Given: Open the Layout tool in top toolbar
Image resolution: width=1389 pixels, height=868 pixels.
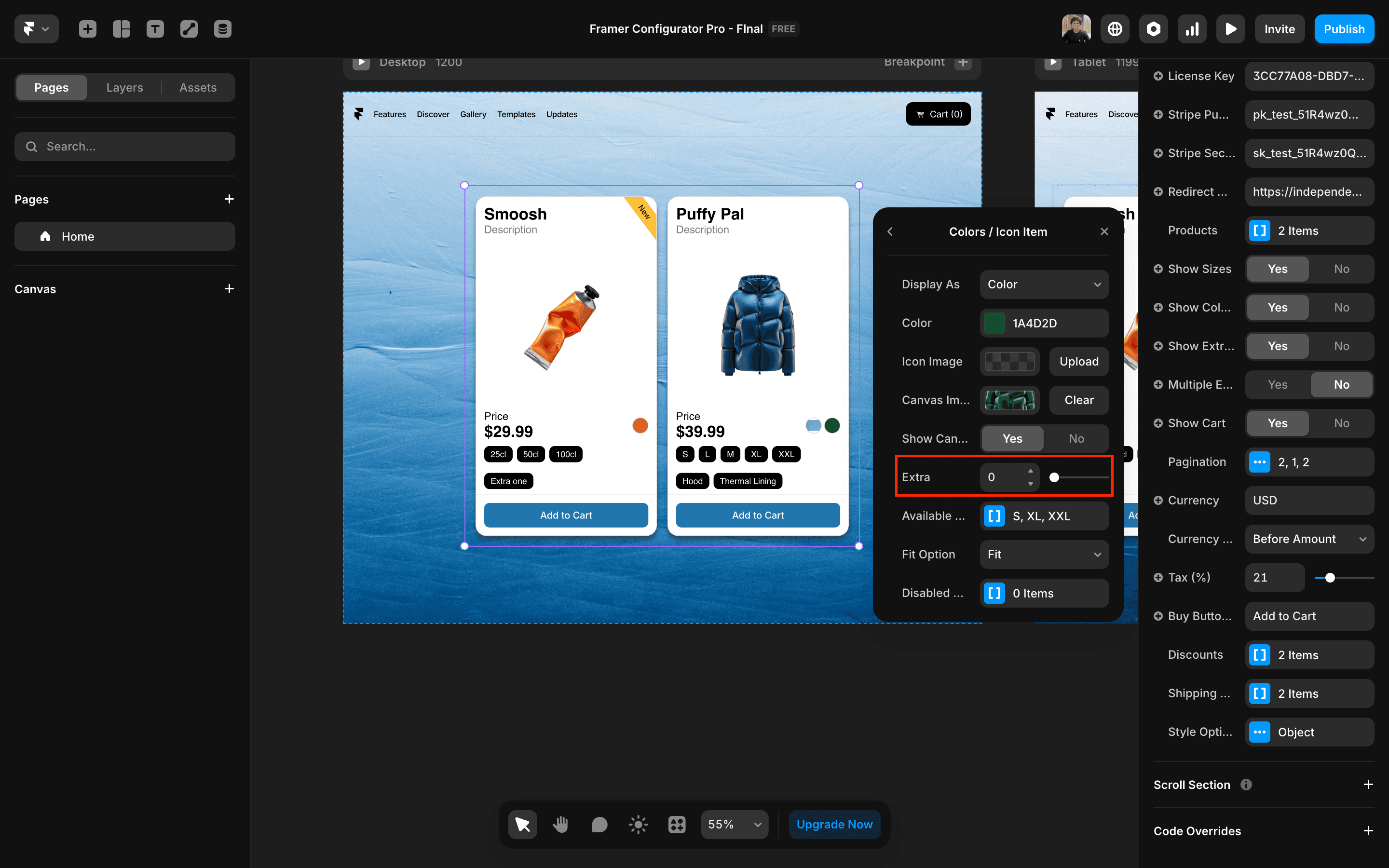Looking at the screenshot, I should click(121, 29).
